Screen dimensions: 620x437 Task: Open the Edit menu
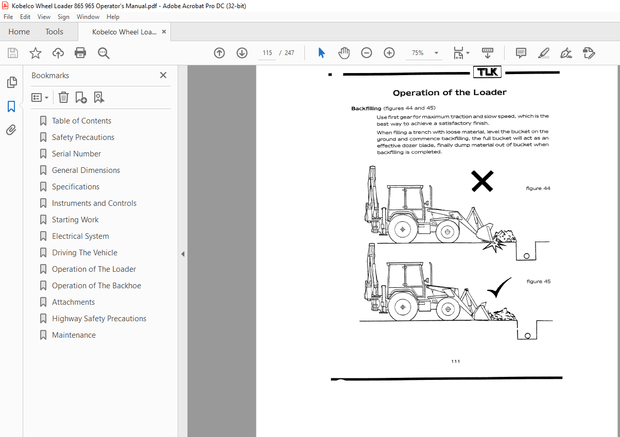pos(25,17)
